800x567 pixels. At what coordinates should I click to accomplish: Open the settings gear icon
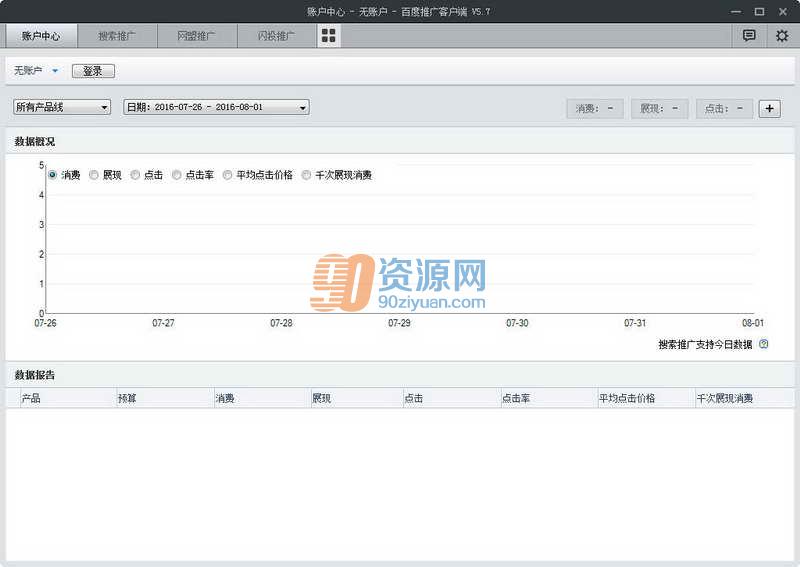pyautogui.click(x=782, y=36)
